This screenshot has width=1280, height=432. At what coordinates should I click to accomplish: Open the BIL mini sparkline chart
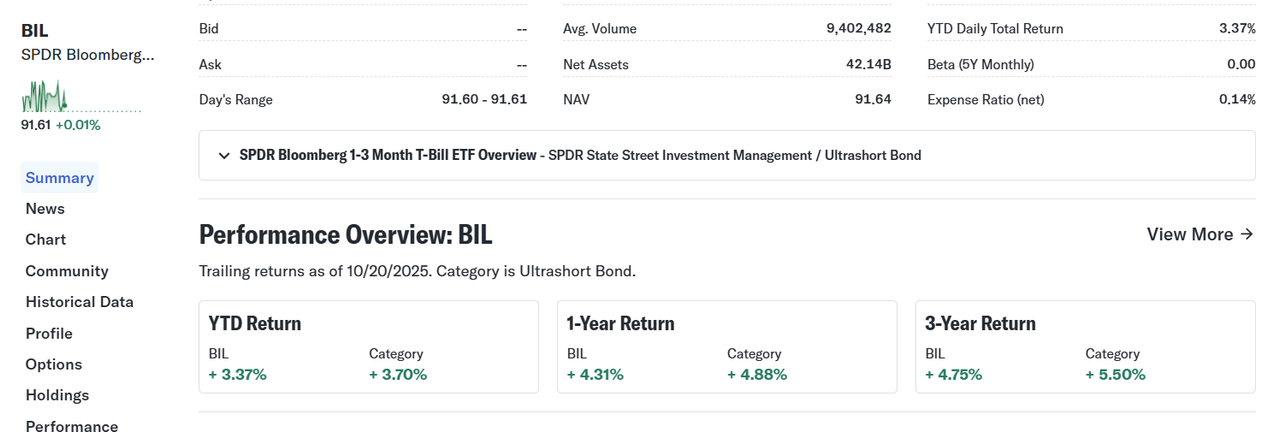45,97
